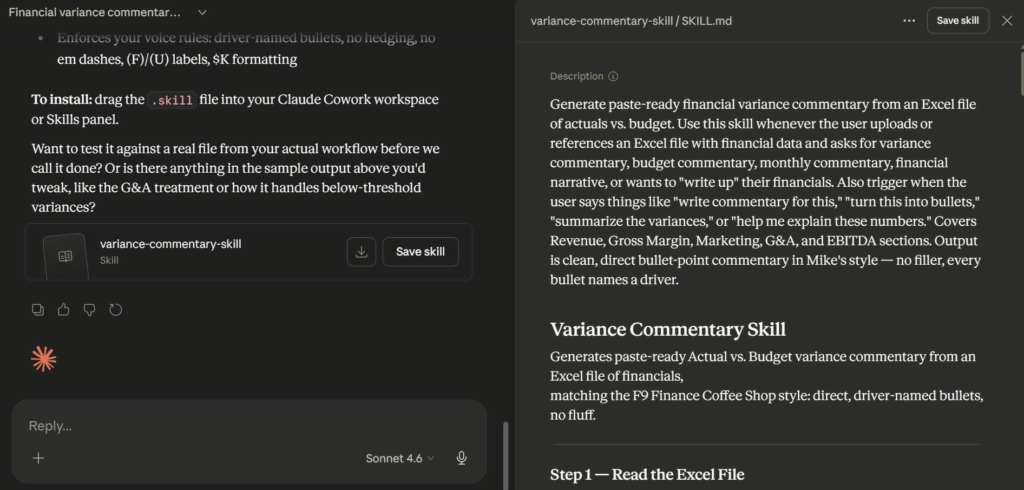Click the 'To install:' bold text
The width and height of the screenshot is (1024, 490).
click(61, 100)
